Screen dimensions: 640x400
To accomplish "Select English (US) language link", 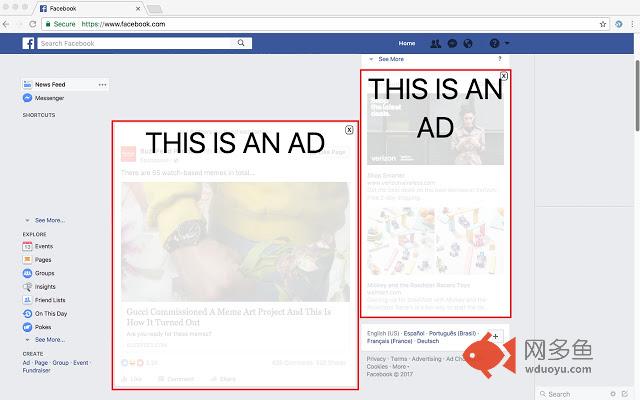I will [383, 333].
